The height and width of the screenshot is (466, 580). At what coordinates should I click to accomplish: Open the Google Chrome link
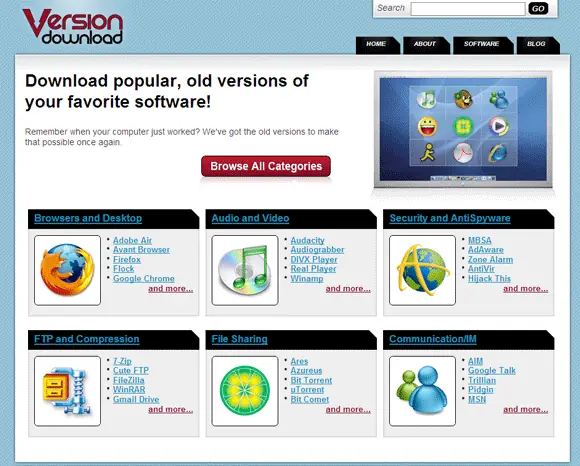(x=144, y=278)
